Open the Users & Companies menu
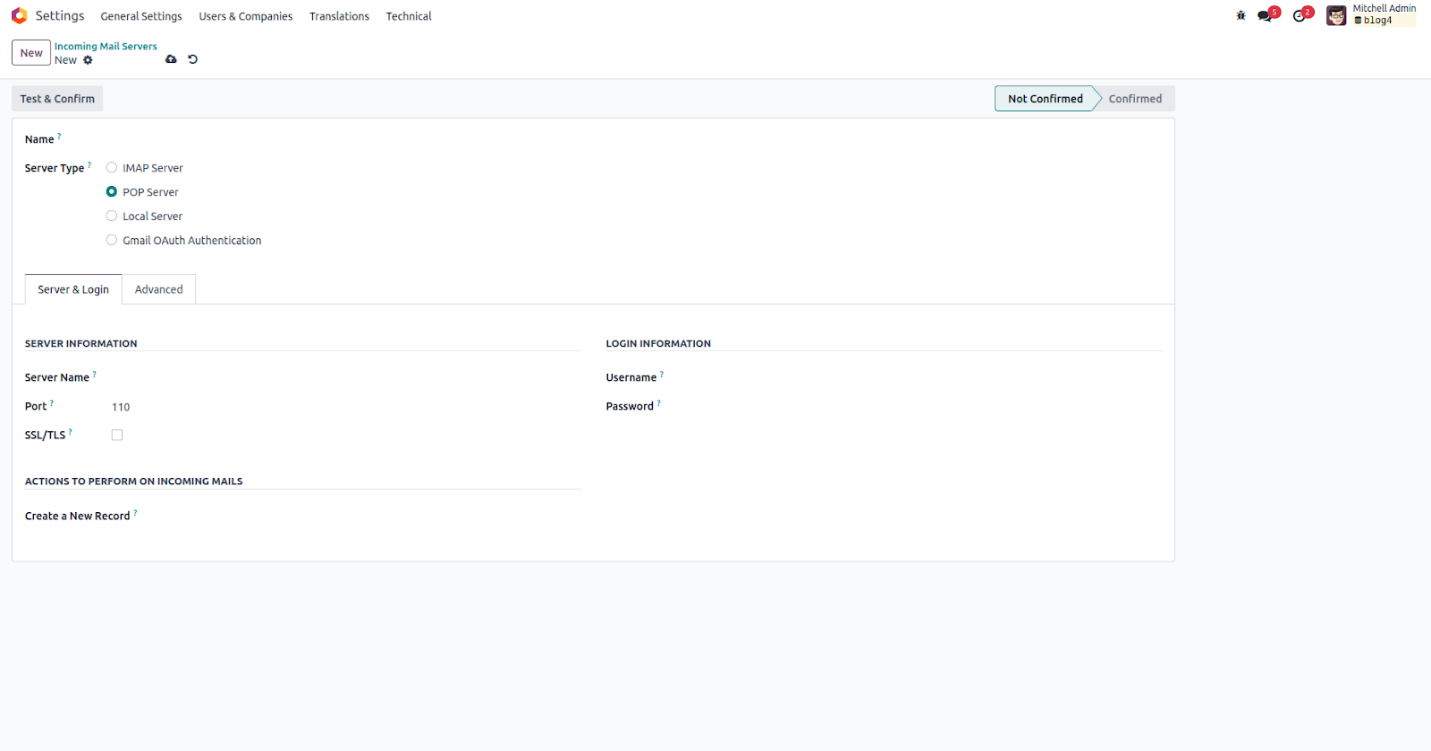Viewport: 1431px width, 751px height. point(246,16)
